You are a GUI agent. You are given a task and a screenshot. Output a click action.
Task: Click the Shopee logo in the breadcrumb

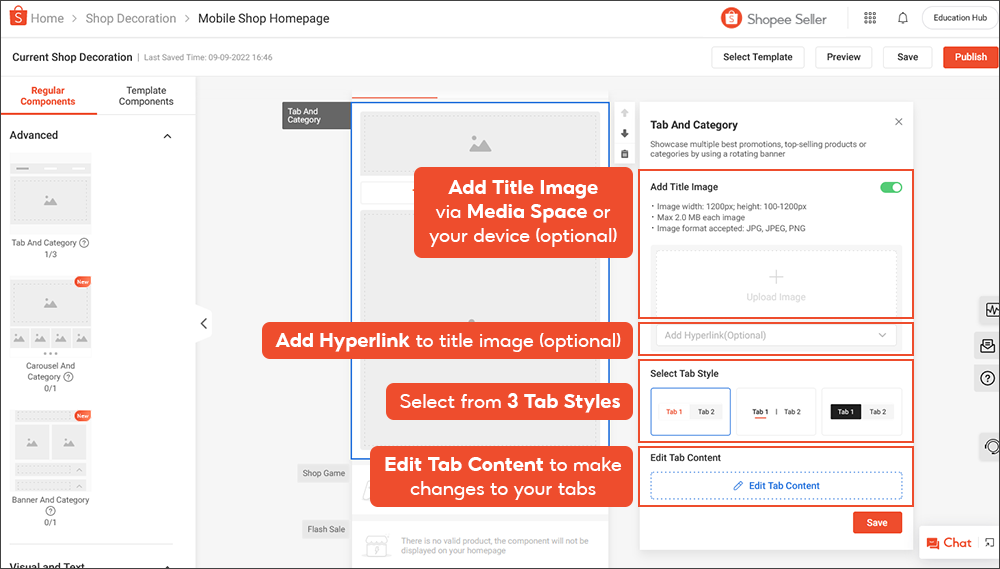click(x=15, y=18)
